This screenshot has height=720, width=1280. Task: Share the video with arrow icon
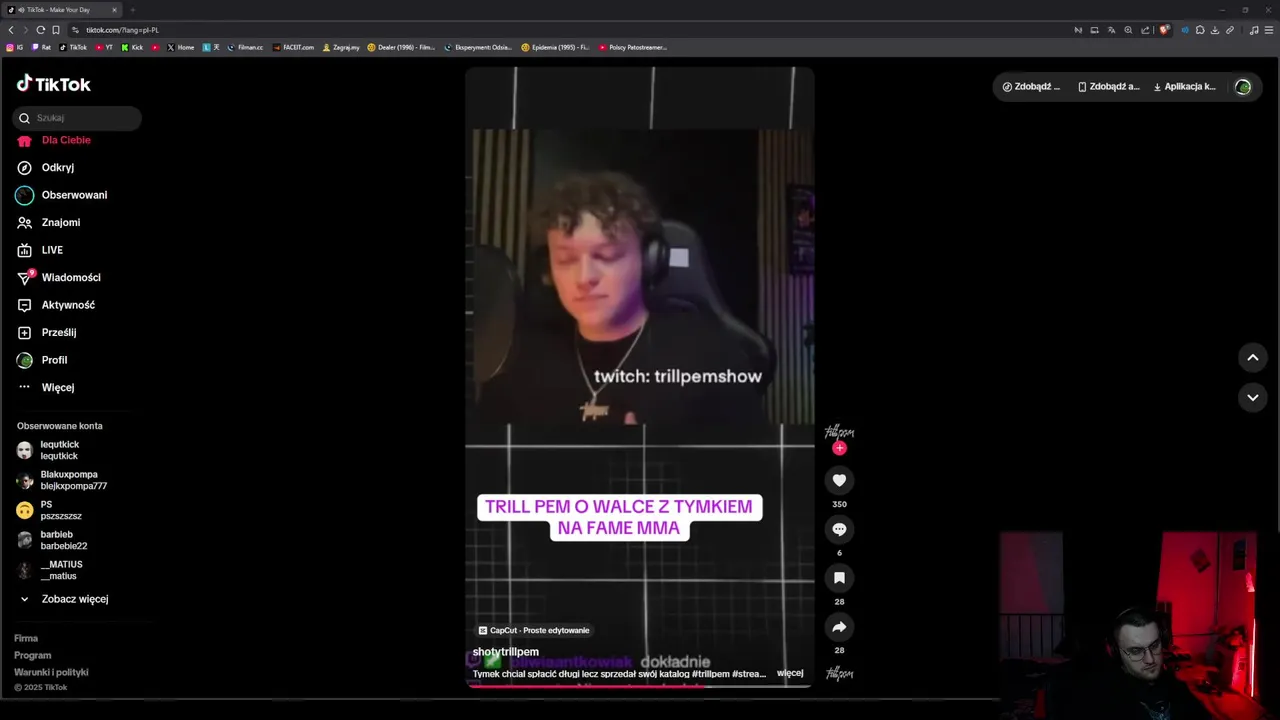click(x=839, y=627)
